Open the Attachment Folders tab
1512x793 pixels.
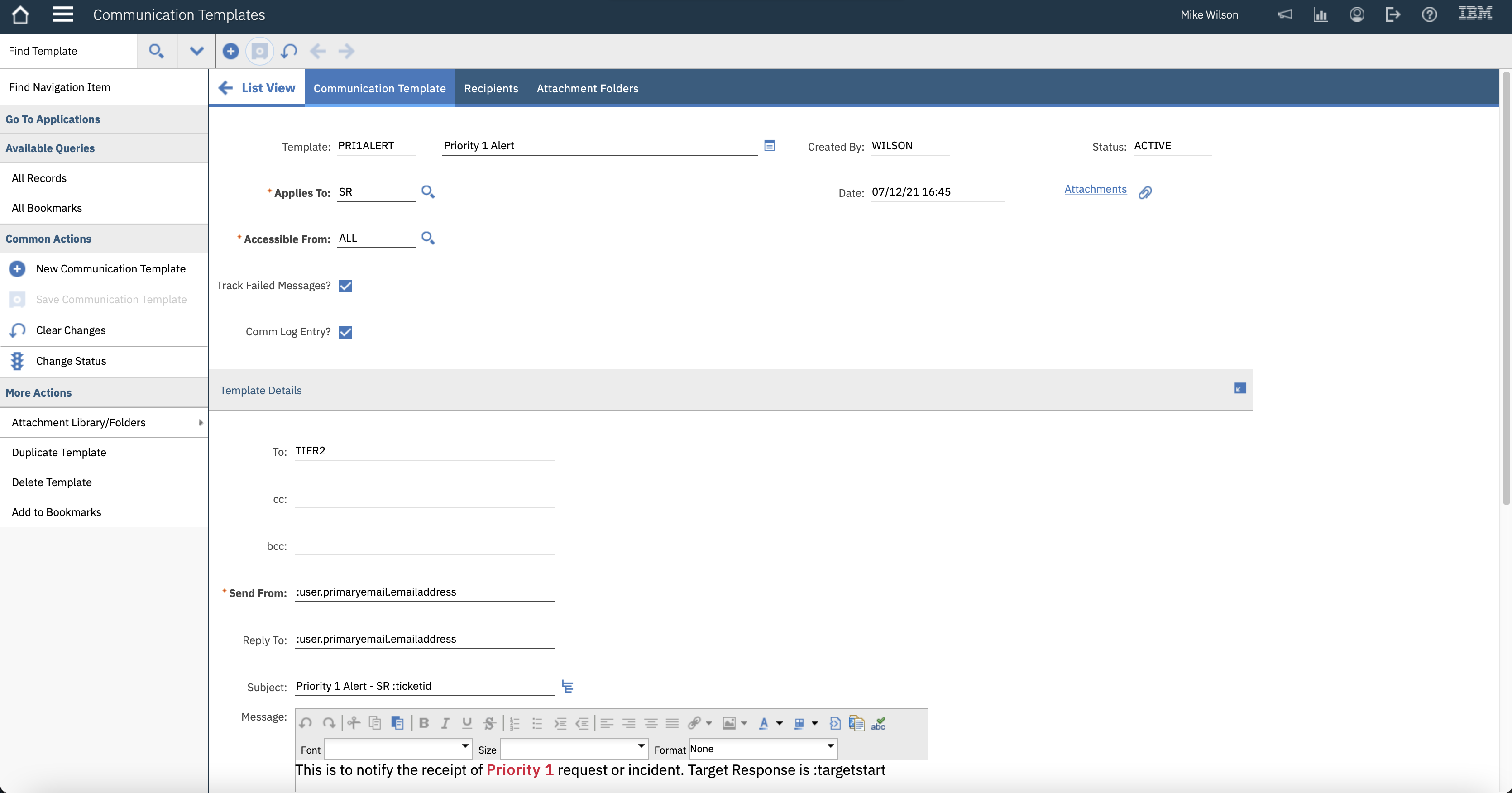click(x=587, y=88)
